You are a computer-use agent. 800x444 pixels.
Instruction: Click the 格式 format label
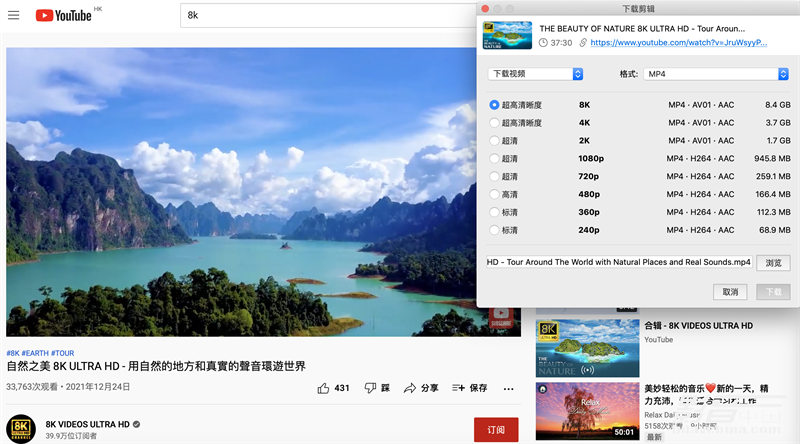point(629,74)
